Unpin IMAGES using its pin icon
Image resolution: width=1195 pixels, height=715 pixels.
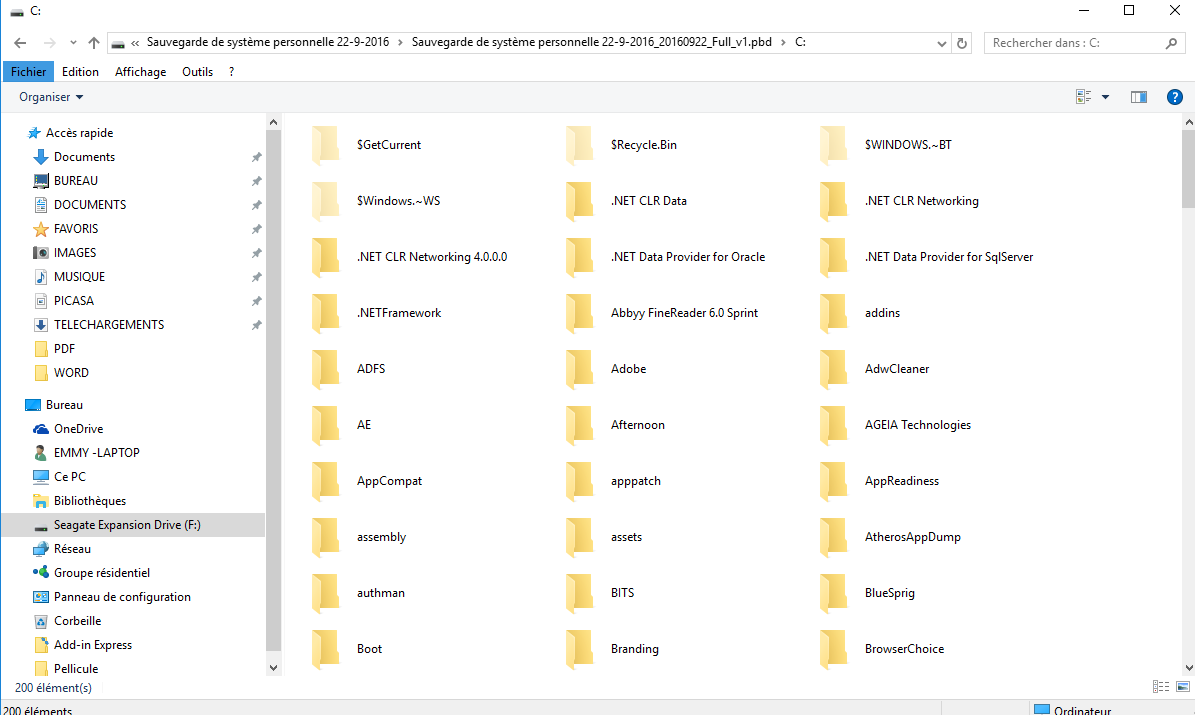(257, 253)
